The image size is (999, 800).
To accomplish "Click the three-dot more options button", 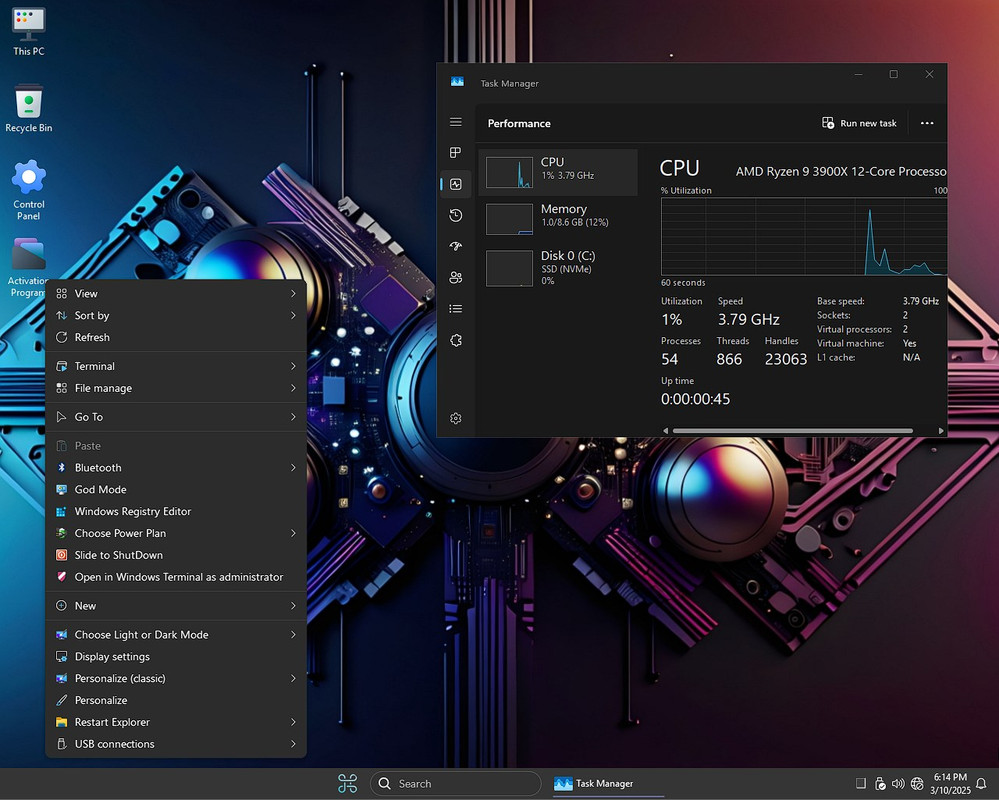I will (x=927, y=123).
